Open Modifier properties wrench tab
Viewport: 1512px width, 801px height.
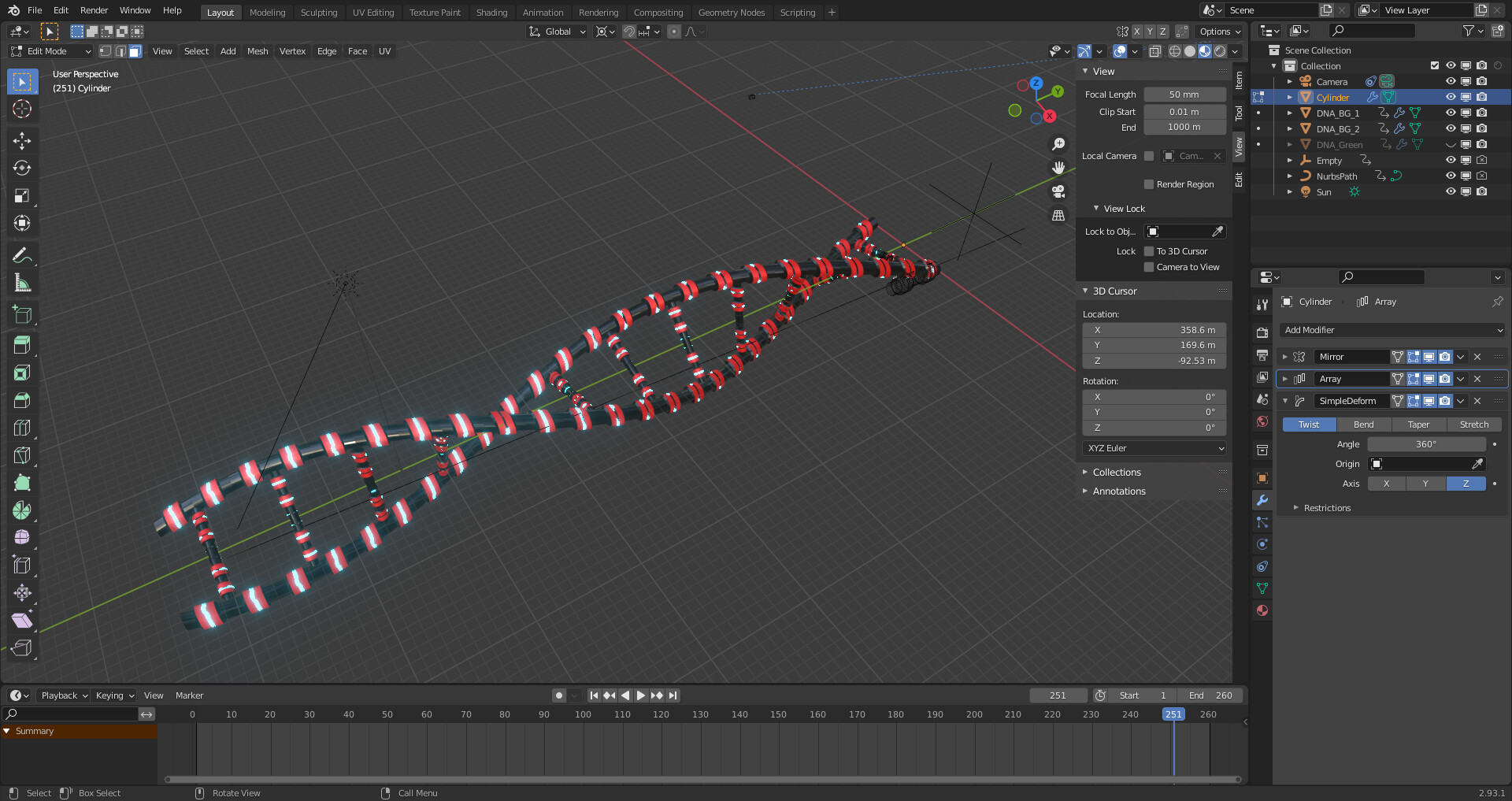coord(1262,500)
